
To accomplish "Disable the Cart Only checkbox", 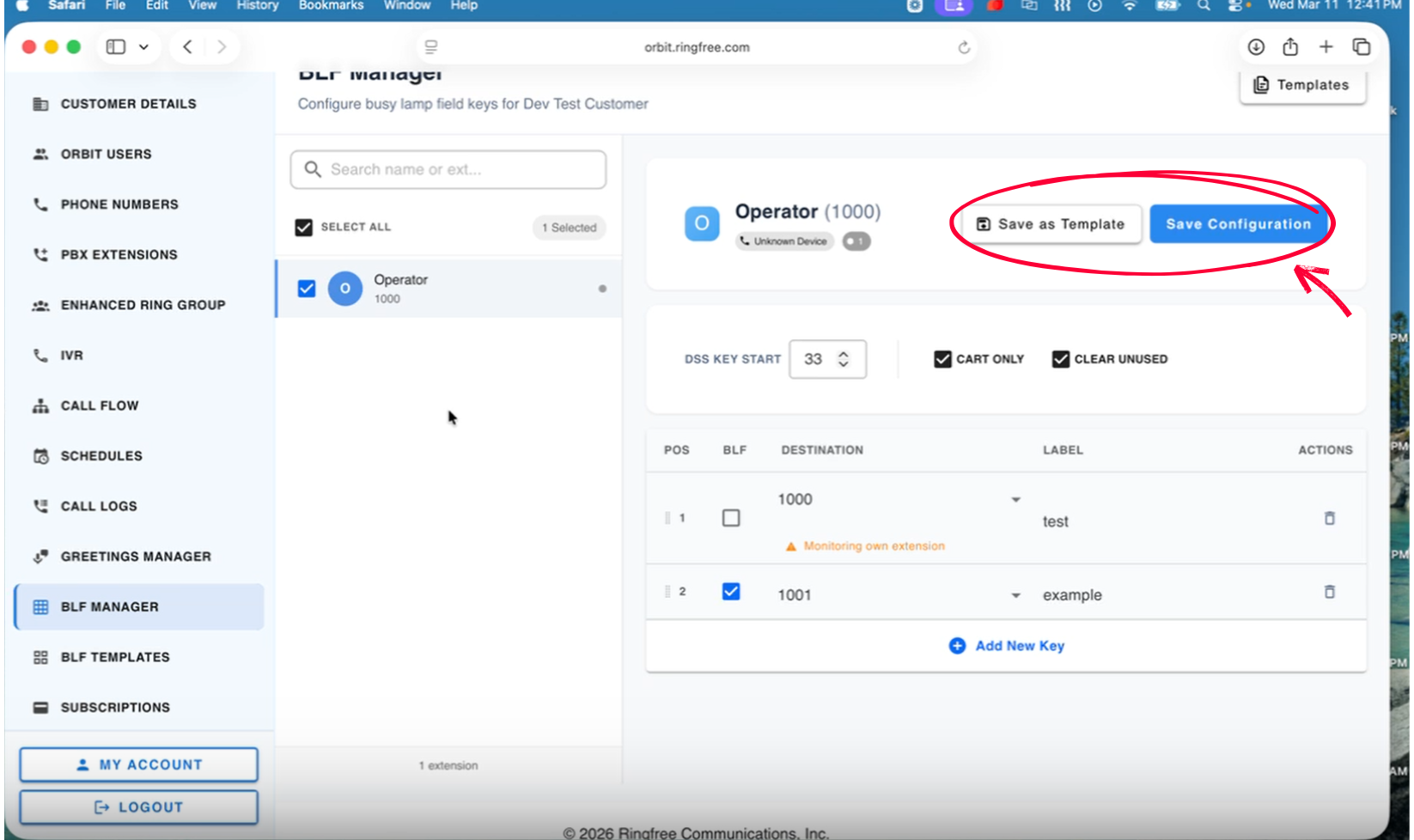I will [x=942, y=359].
